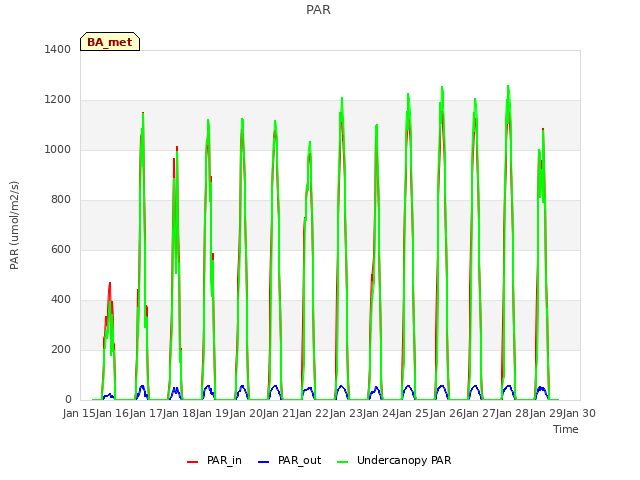Click the x-axis label Time

click(566, 429)
